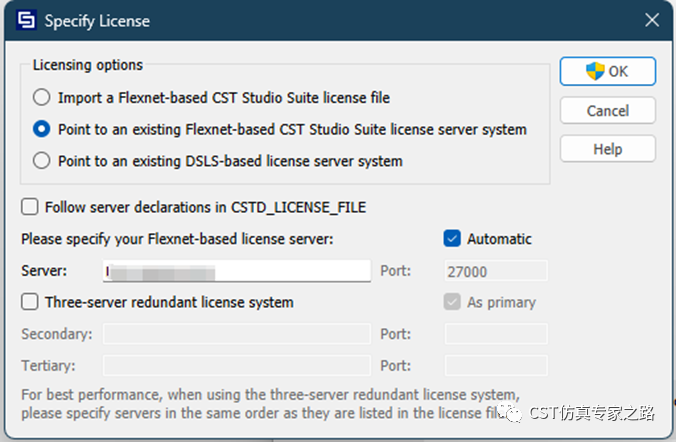
Task: Click the Licensing options group label
Action: click(88, 65)
